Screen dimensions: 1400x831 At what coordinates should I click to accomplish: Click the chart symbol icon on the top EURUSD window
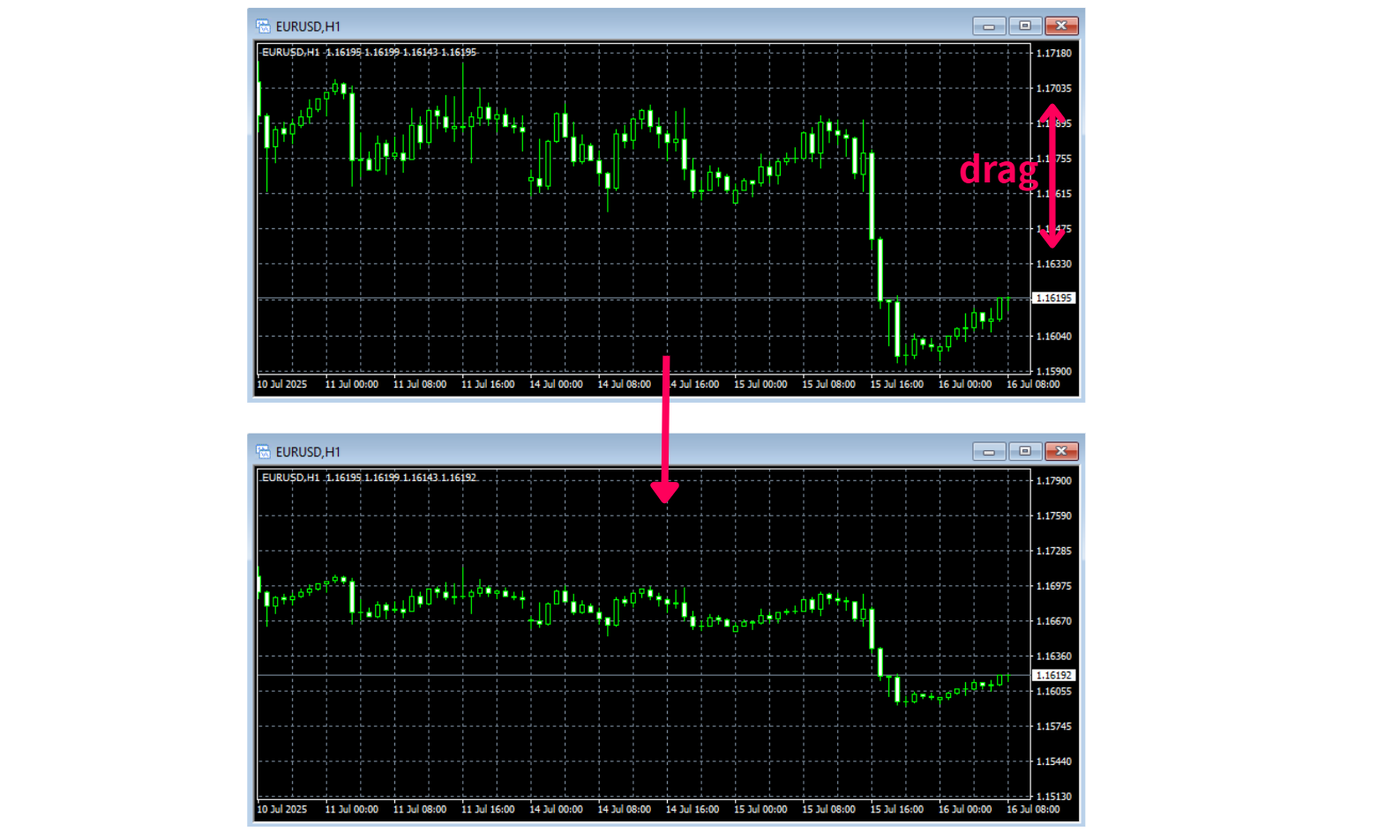click(x=263, y=25)
